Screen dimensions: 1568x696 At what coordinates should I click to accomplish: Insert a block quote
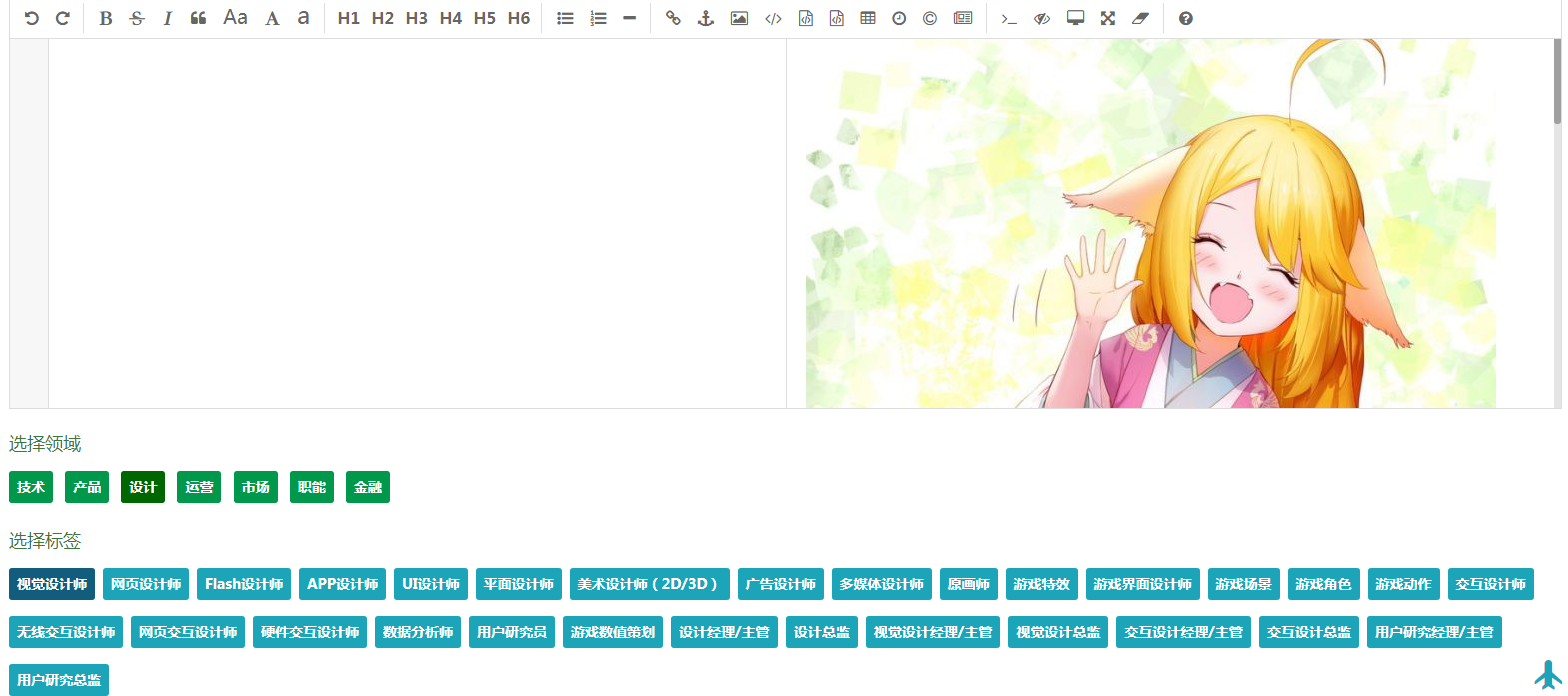point(198,18)
